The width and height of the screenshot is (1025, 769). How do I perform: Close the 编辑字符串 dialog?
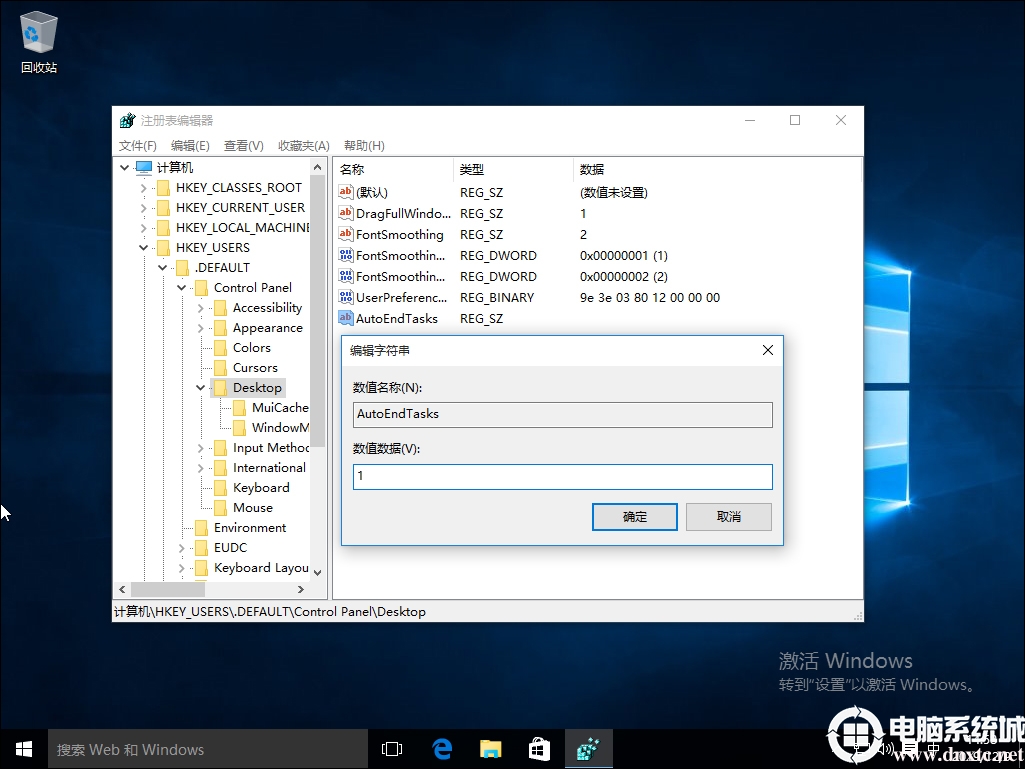768,350
